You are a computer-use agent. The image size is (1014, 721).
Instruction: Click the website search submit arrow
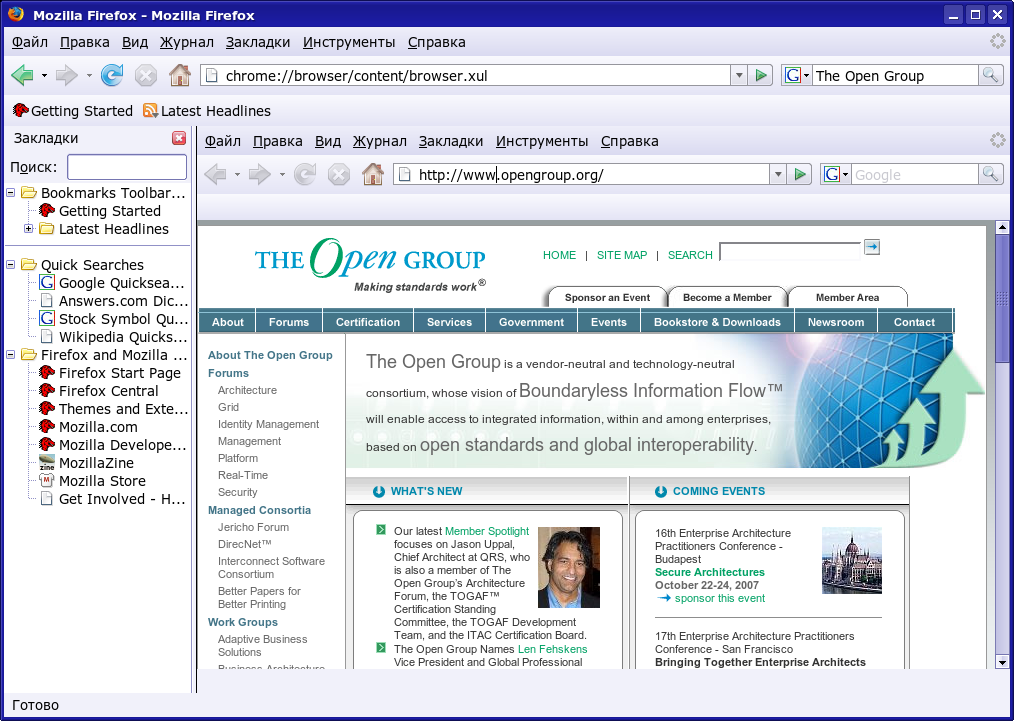click(x=871, y=247)
